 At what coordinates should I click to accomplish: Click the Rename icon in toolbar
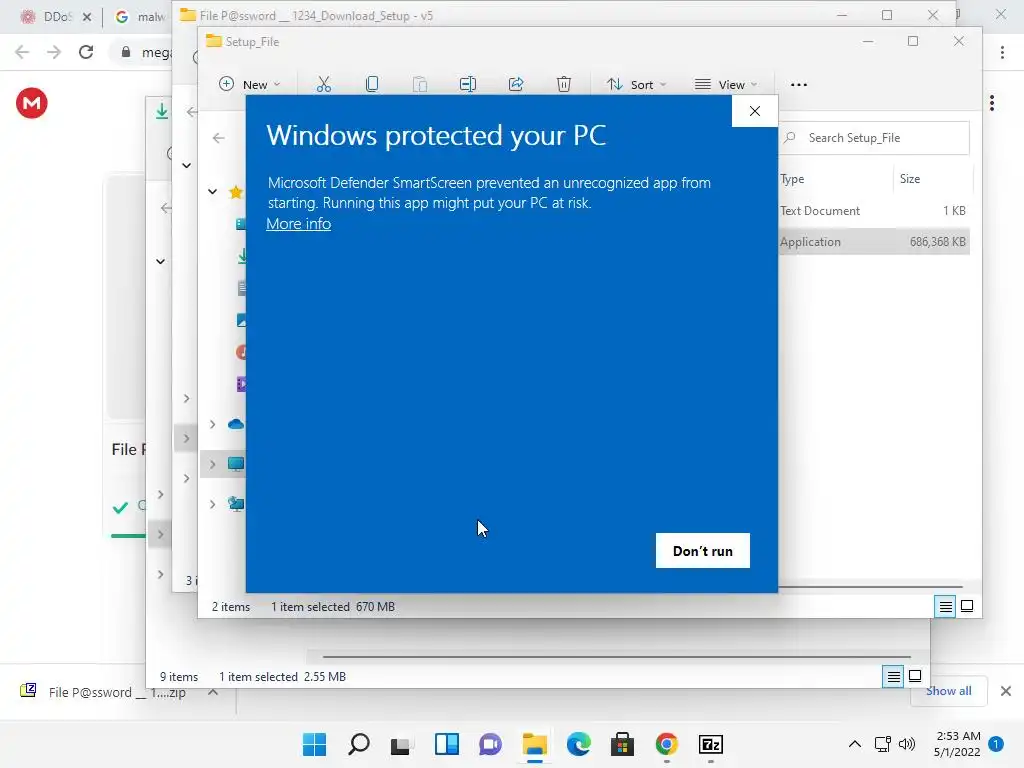pos(468,84)
